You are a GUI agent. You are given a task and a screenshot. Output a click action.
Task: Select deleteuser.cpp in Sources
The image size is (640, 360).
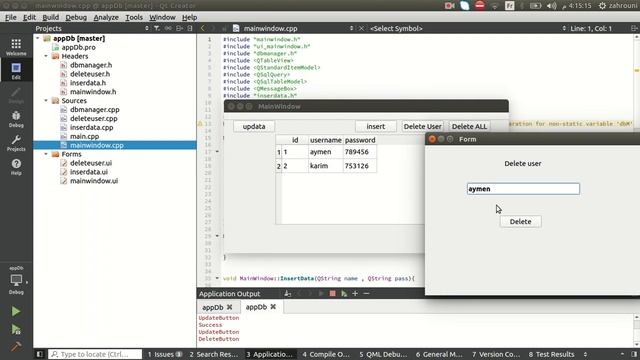tap(93, 118)
